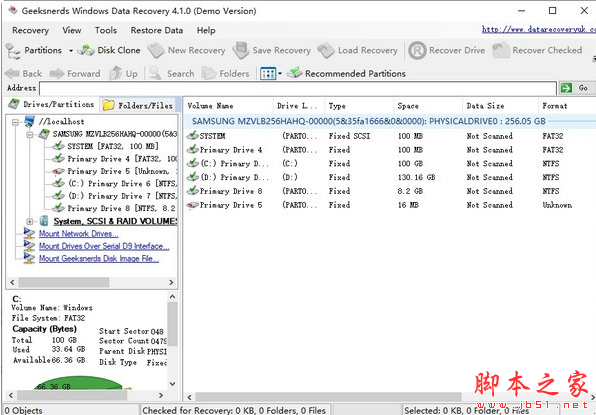Sort by Space column header

click(428, 106)
